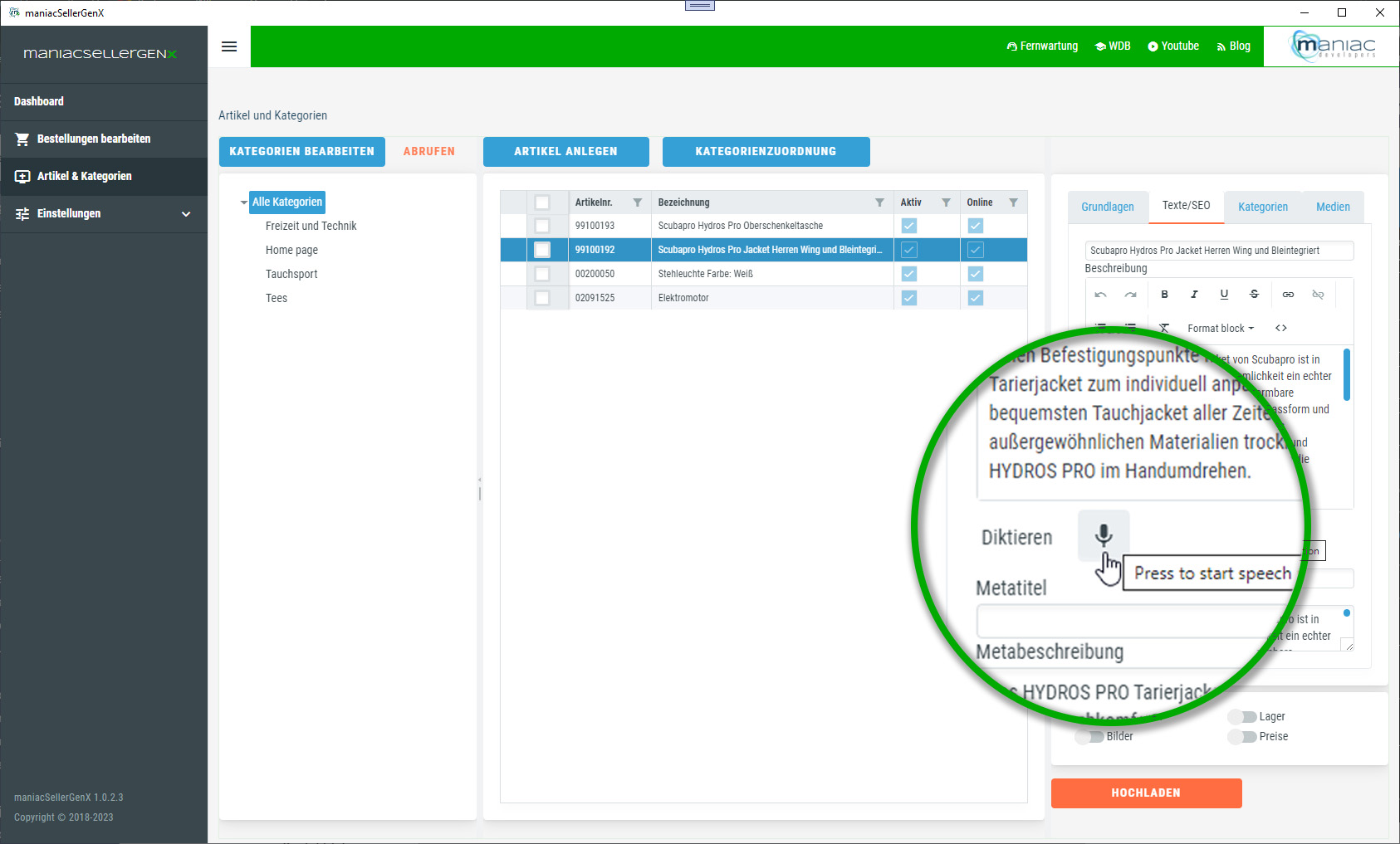The height and width of the screenshot is (844, 1400).
Task: Select the Stehleuchte Farbe: Weiß row
Action: pyautogui.click(x=764, y=274)
